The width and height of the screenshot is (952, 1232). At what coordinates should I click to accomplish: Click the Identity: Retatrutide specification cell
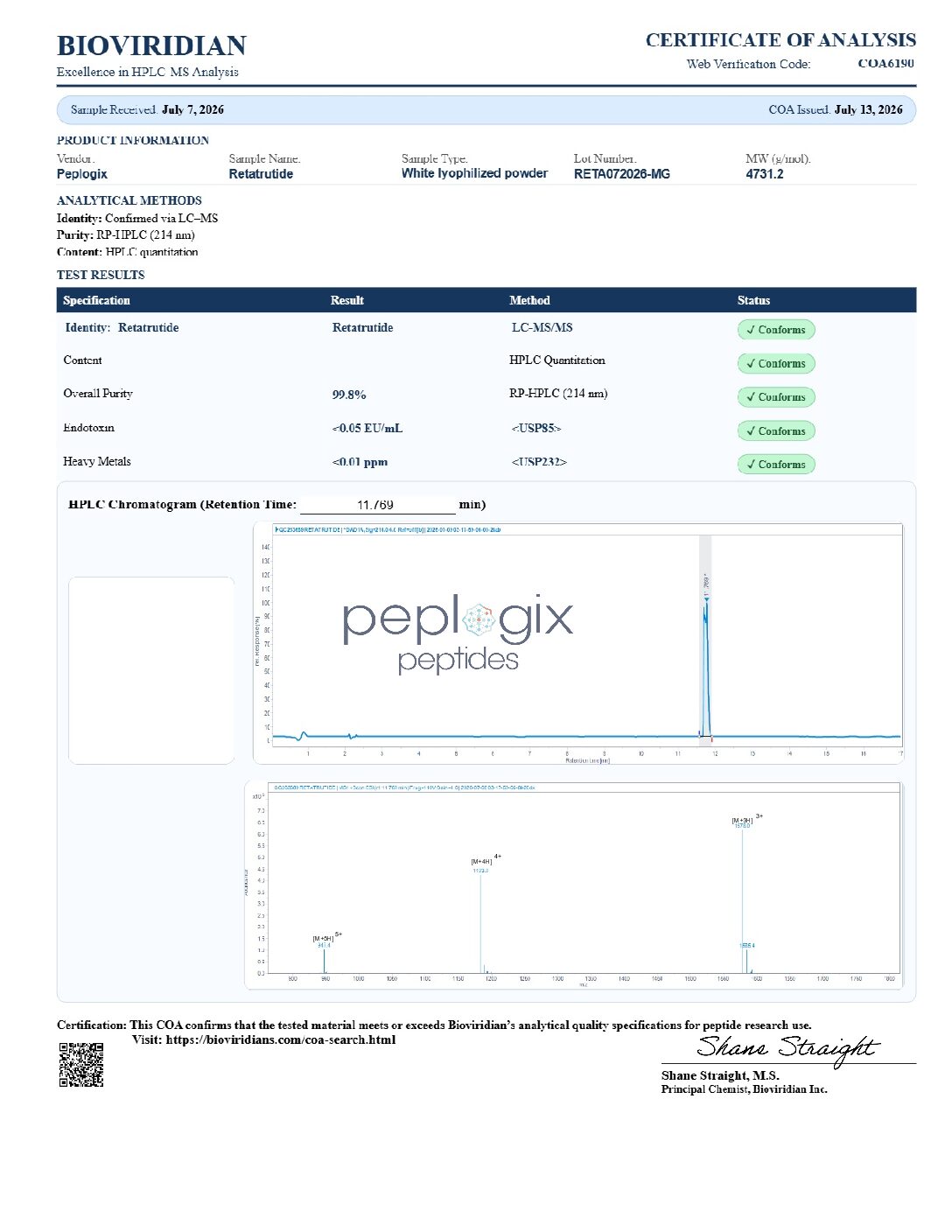122,328
